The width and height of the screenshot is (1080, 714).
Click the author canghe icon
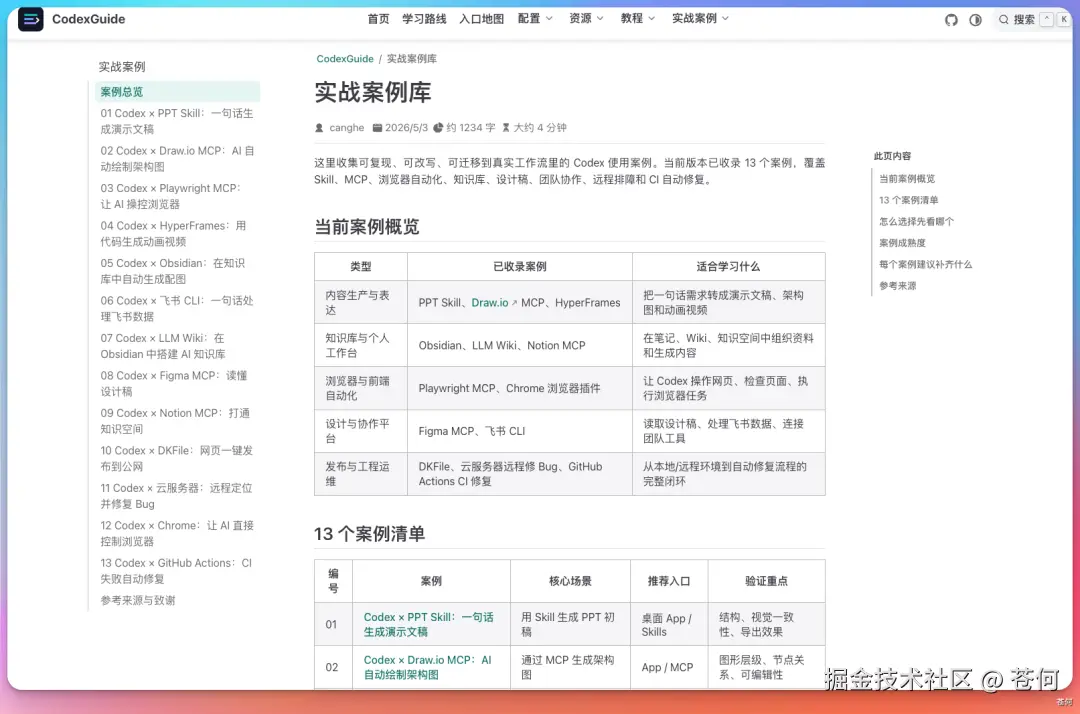click(x=319, y=128)
